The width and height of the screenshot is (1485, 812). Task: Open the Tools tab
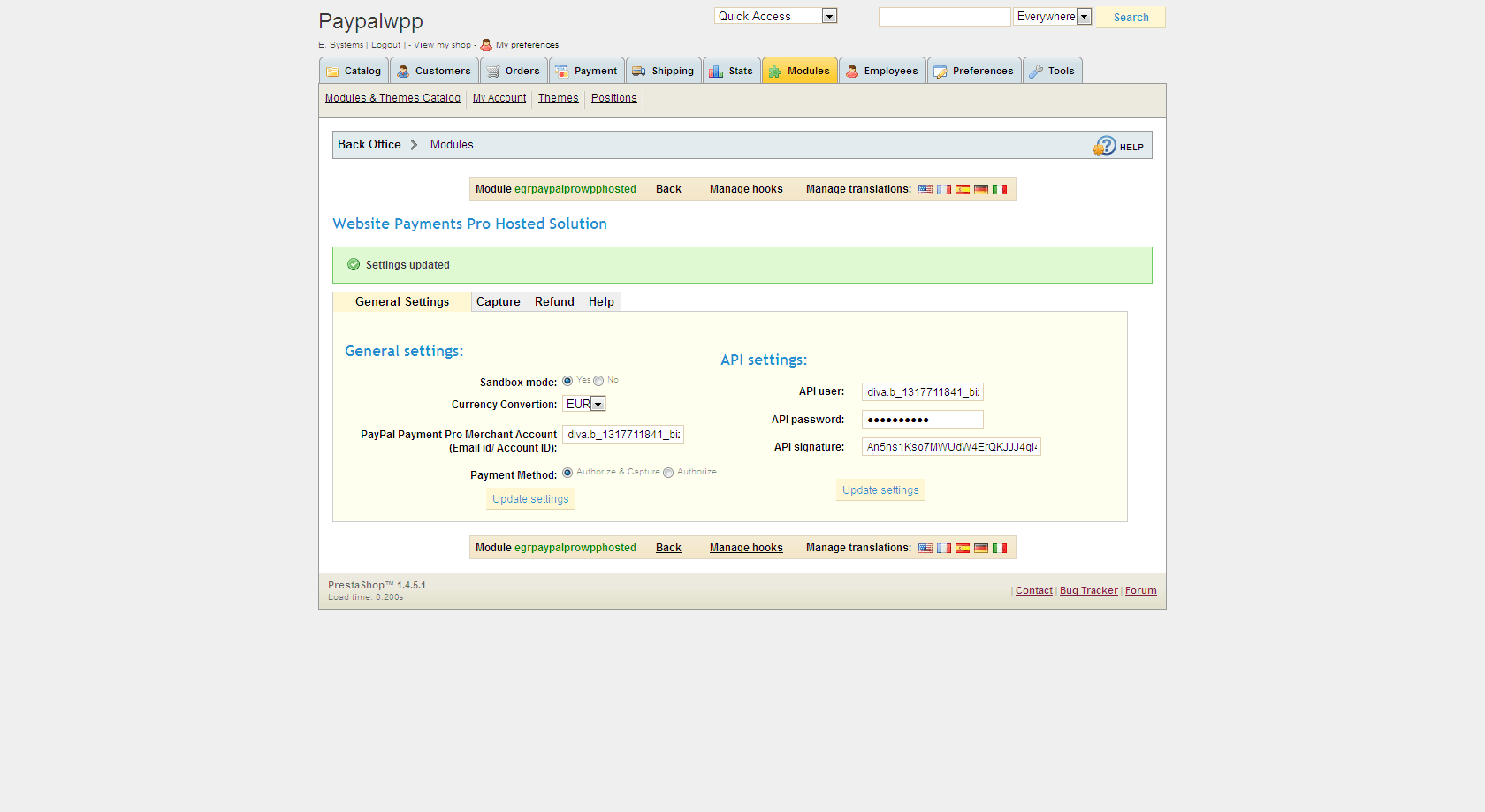[x=1053, y=71]
